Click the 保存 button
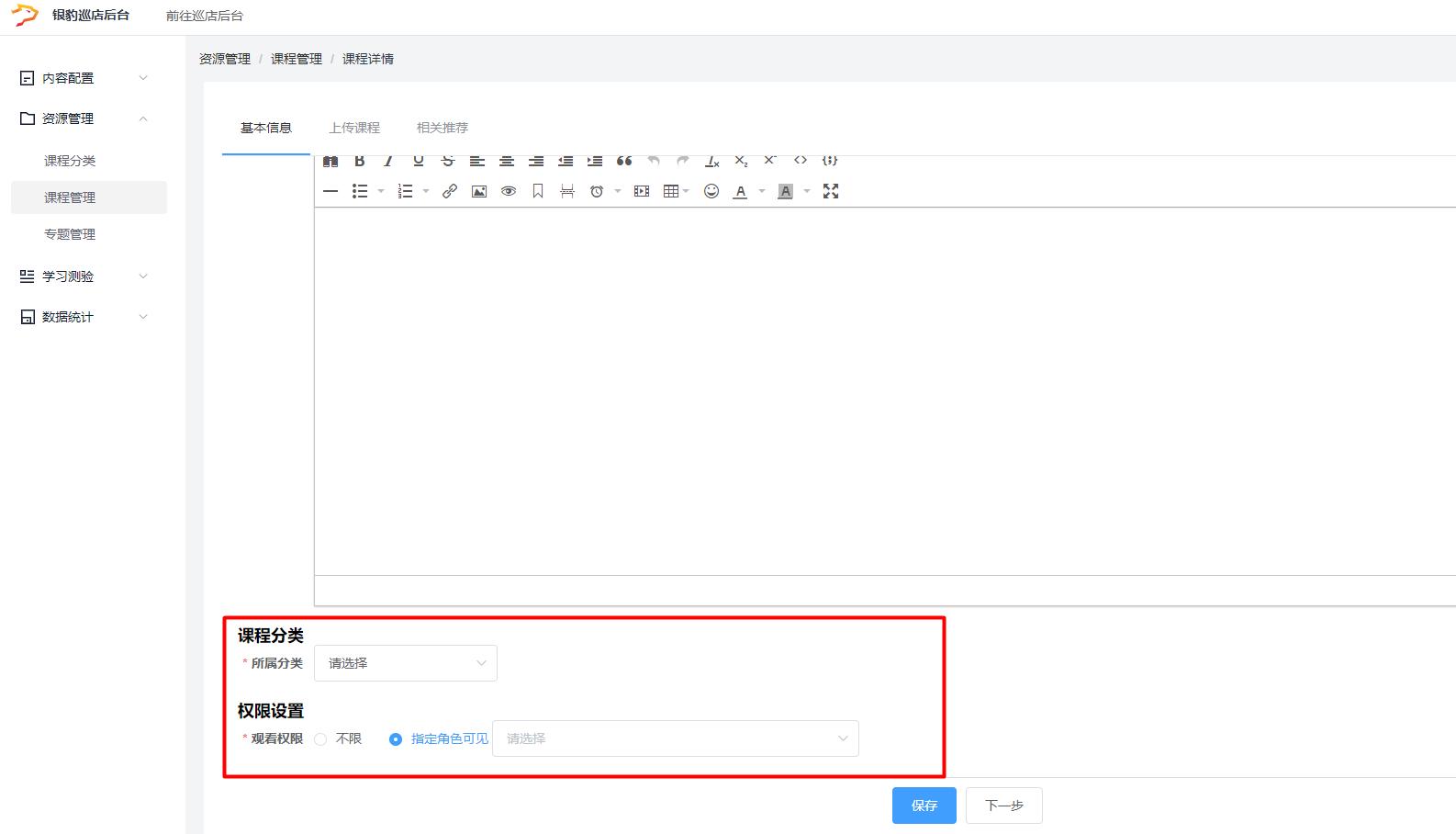Viewport: 1456px width, 834px height. click(924, 806)
